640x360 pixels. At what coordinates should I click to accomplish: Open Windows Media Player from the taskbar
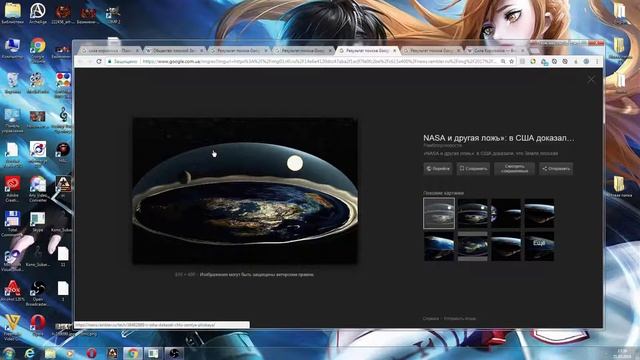[70, 353]
